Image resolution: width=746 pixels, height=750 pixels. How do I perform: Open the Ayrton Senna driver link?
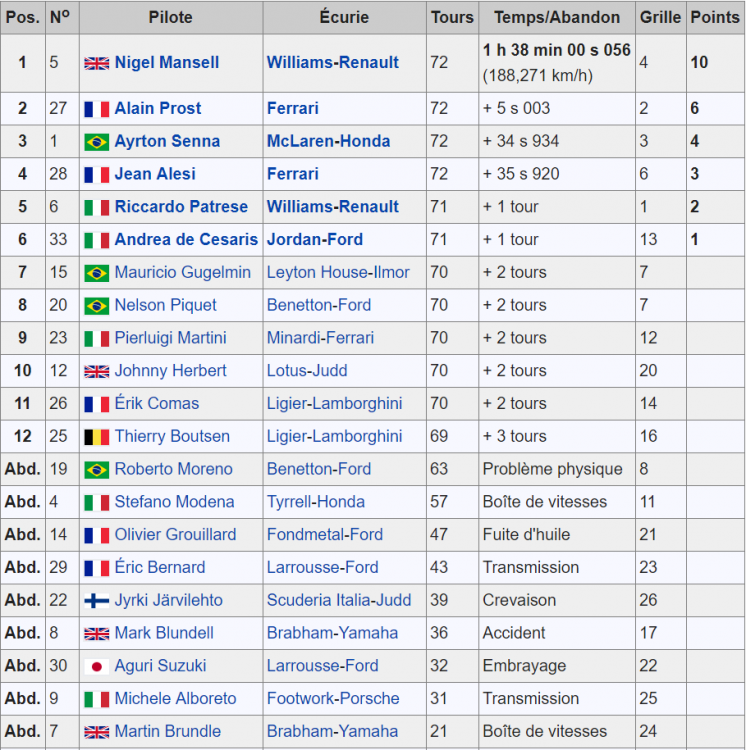pos(167,141)
